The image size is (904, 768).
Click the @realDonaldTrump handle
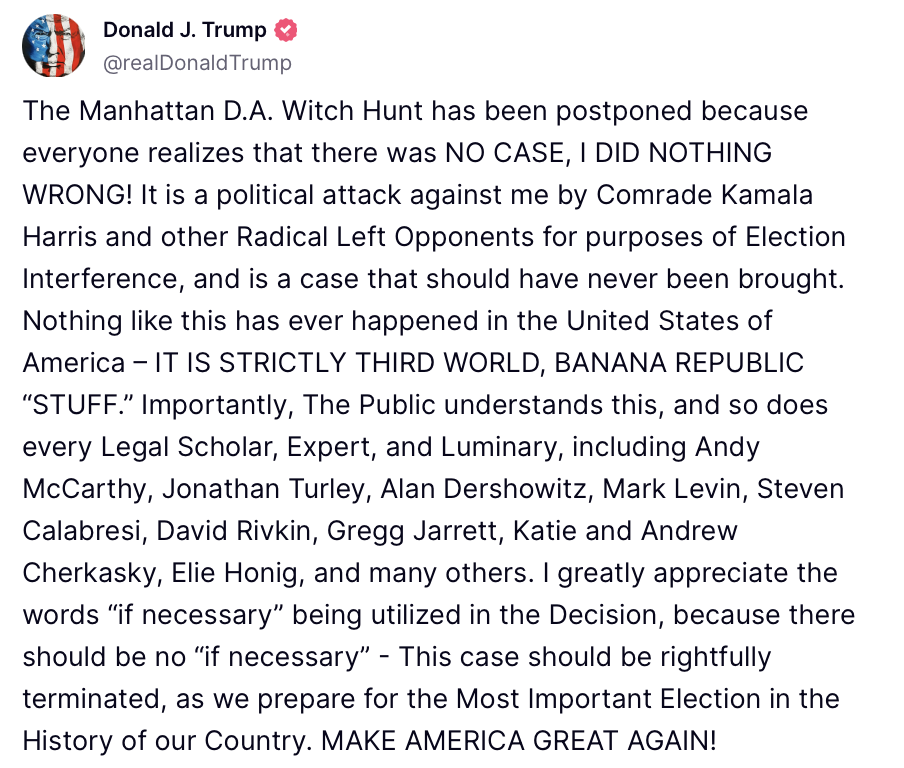click(x=197, y=62)
